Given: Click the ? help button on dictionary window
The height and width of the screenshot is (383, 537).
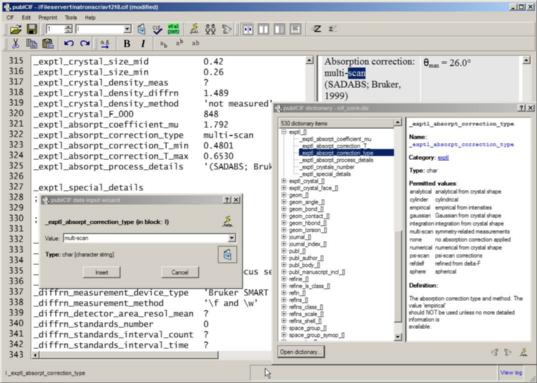Looking at the screenshot, I should click(522, 108).
